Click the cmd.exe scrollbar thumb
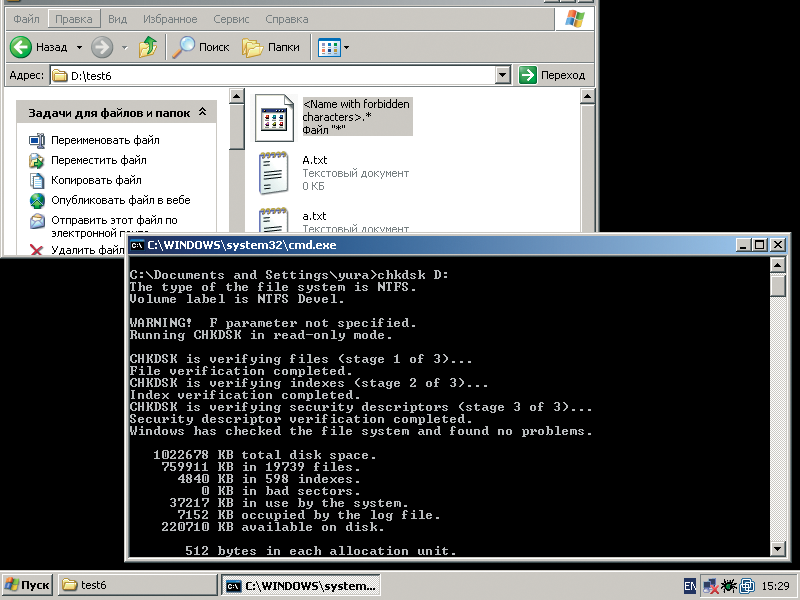The width and height of the screenshot is (800, 600). [x=778, y=285]
